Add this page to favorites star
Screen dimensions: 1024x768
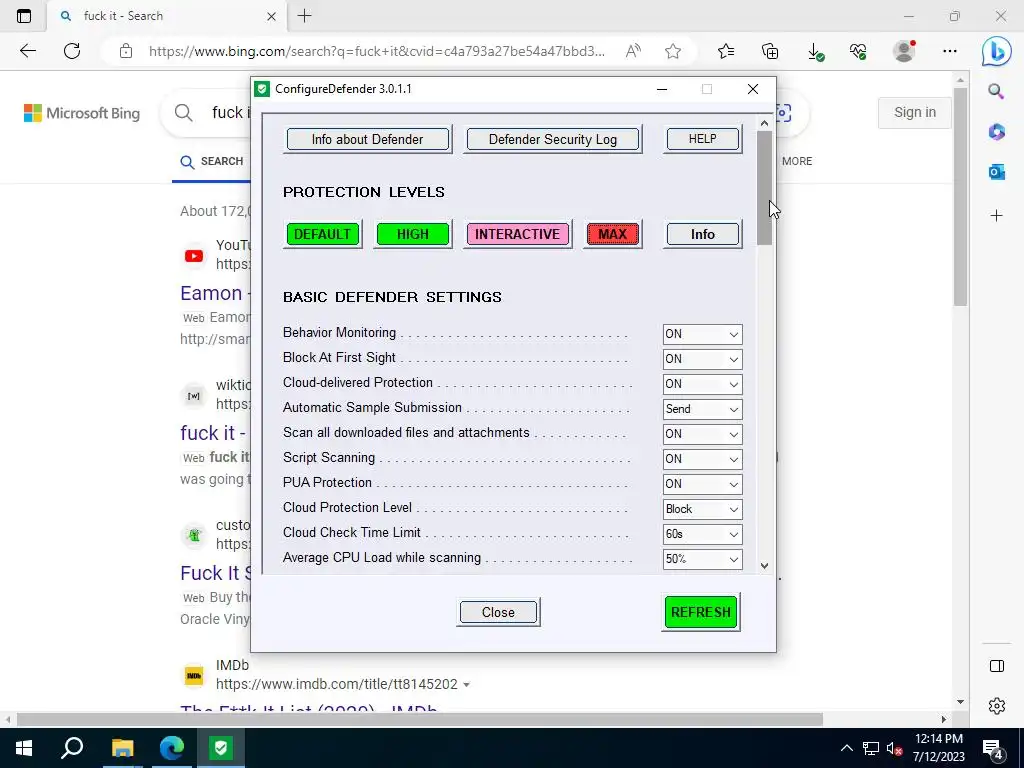pyautogui.click(x=673, y=51)
